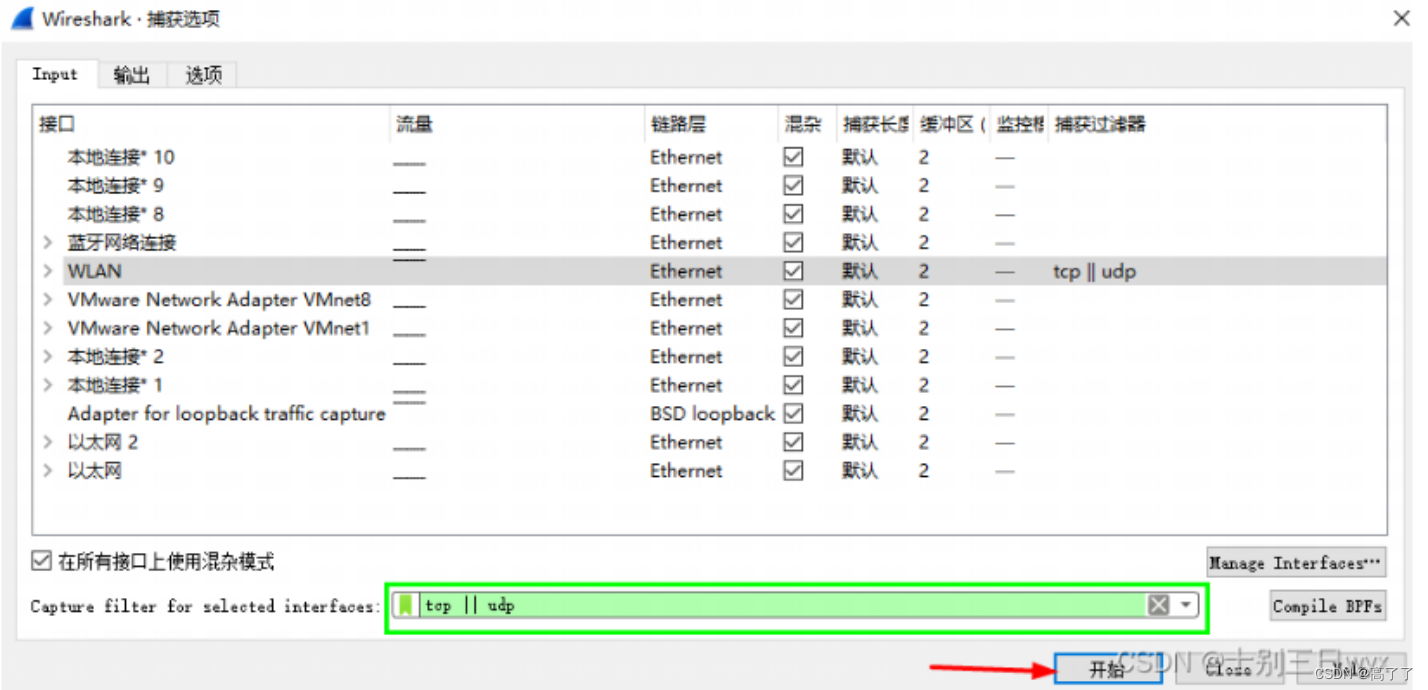This screenshot has width=1428, height=690.
Task: Click tcp || udp filter cell in WLAN row
Action: pyautogui.click(x=1095, y=271)
